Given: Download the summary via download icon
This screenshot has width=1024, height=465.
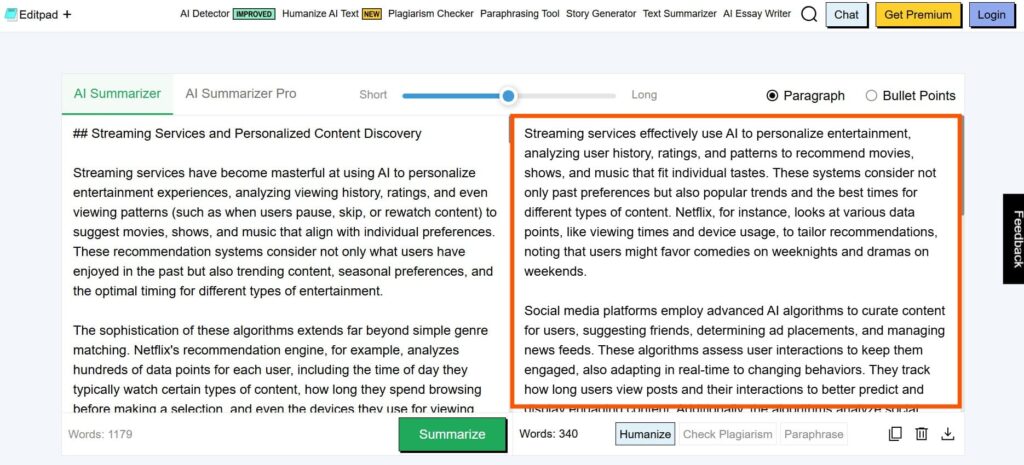Looking at the screenshot, I should click(948, 434).
